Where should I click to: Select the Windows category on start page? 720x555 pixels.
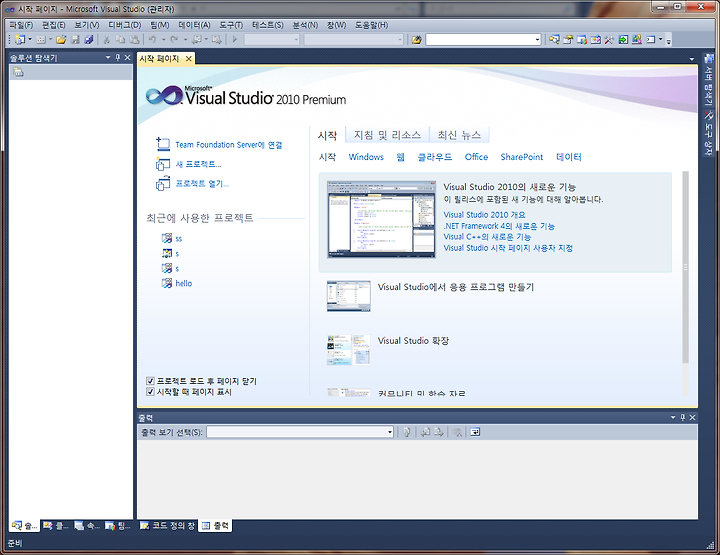coord(366,157)
